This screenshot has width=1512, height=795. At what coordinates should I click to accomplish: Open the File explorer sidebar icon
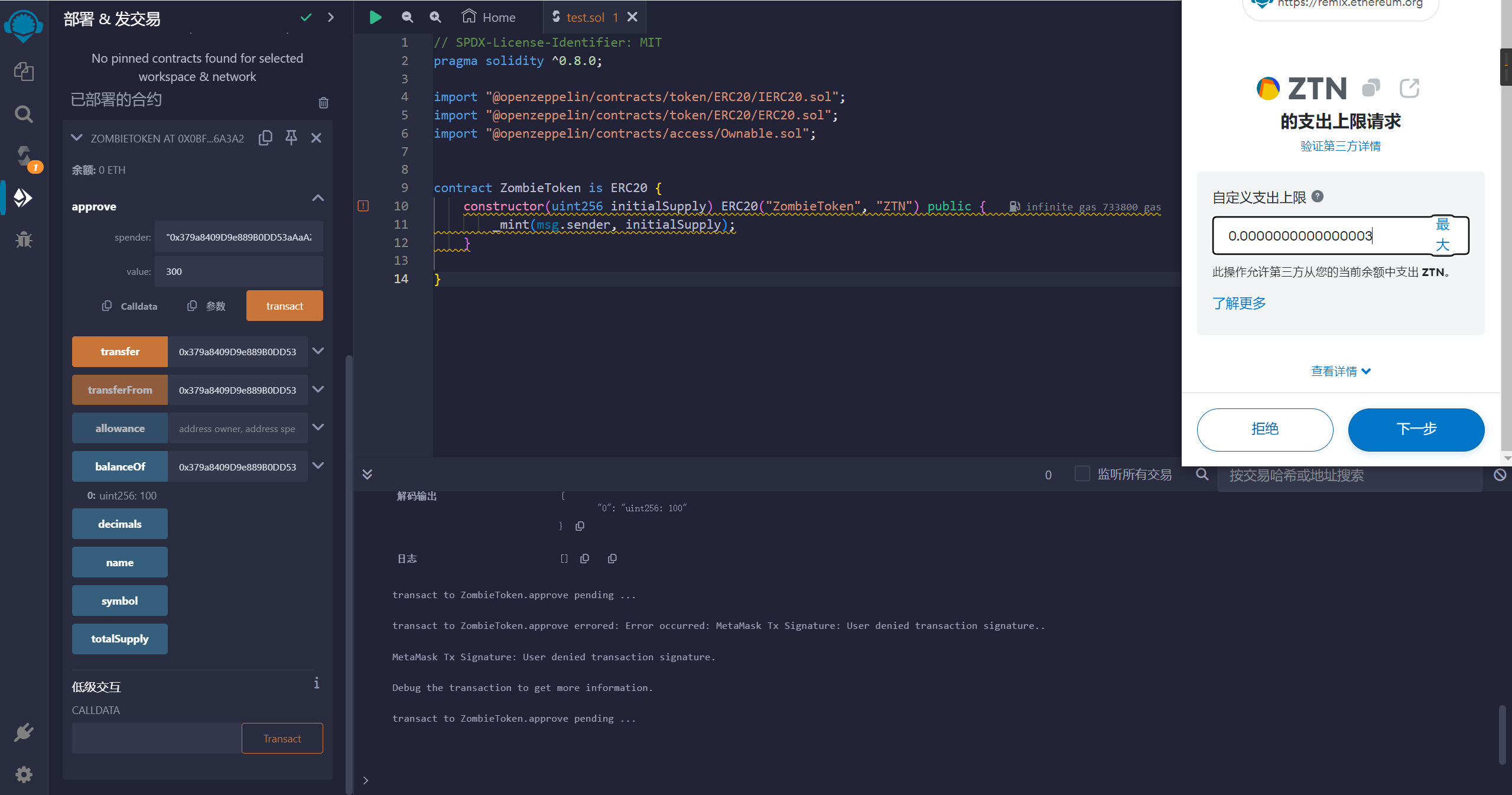coord(24,72)
